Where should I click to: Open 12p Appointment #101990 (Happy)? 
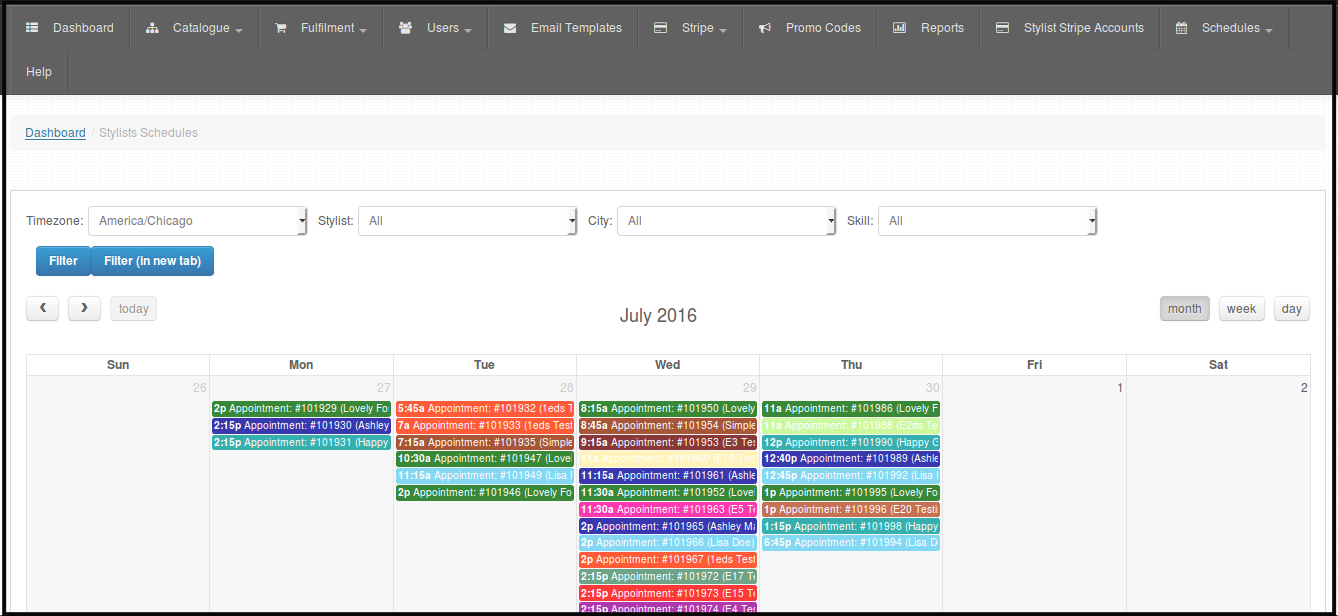[x=851, y=443]
